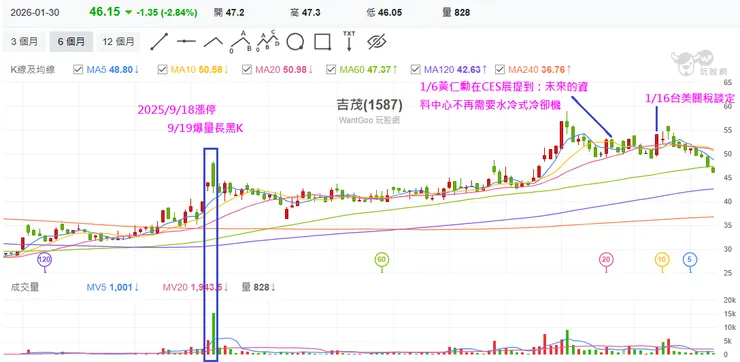
Task: Select the straight line drawing tool
Action: tap(159, 42)
